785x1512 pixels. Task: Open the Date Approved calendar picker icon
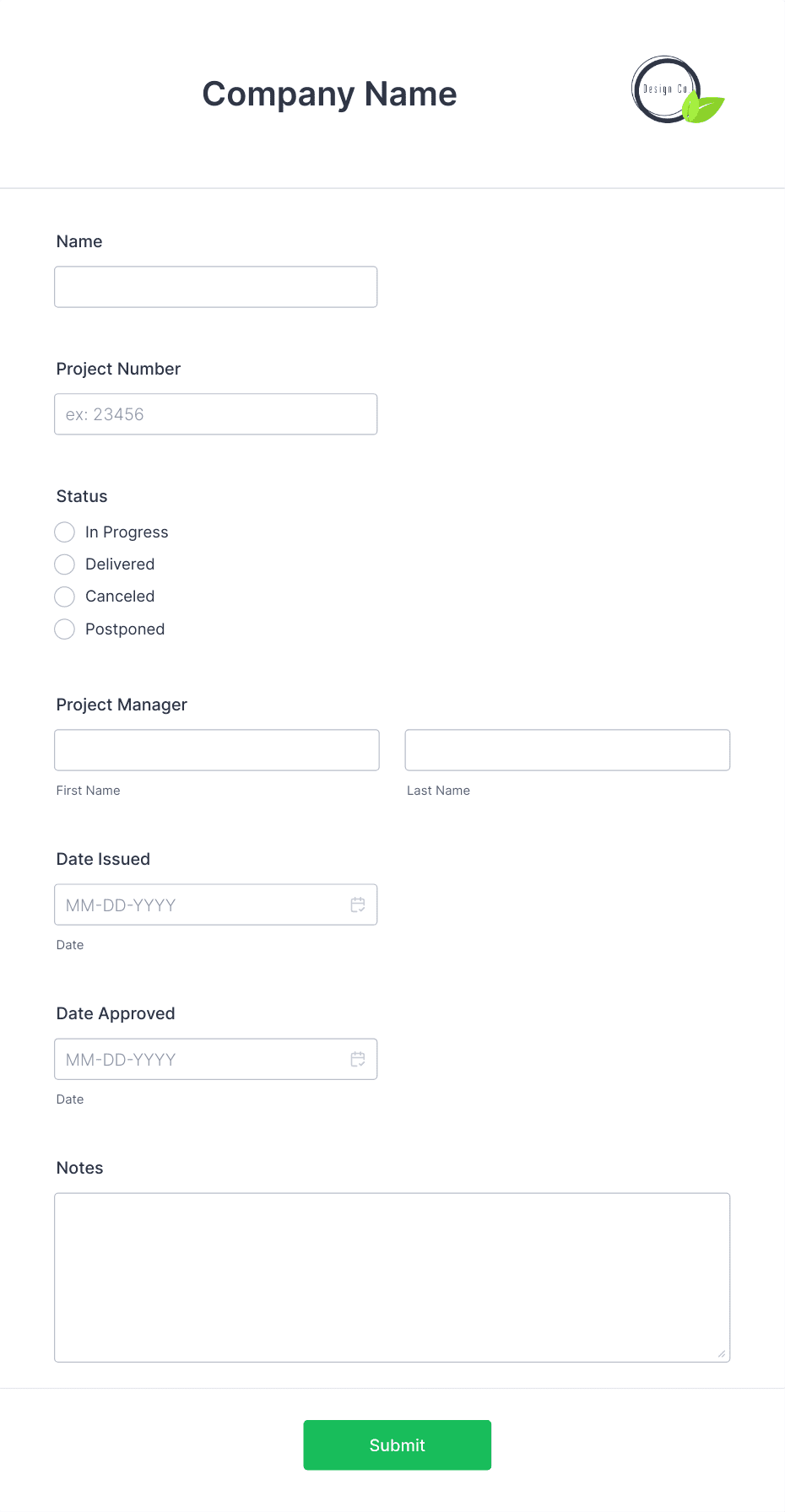coord(357,1058)
